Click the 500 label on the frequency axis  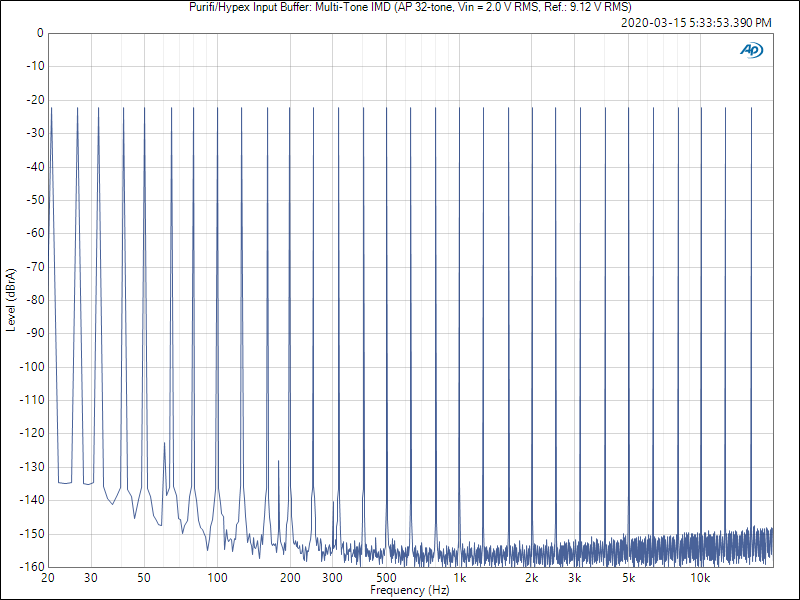[x=386, y=578]
